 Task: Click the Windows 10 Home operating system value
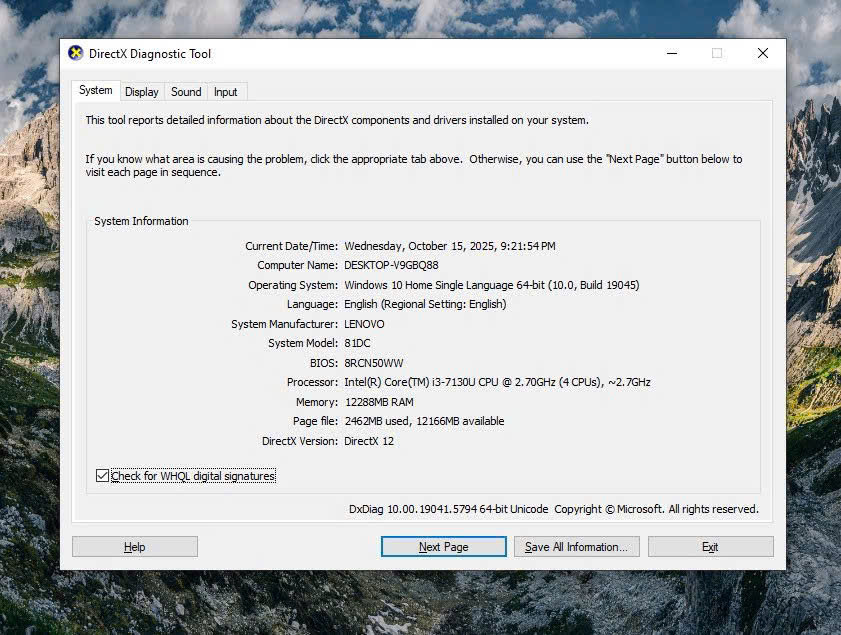click(491, 285)
